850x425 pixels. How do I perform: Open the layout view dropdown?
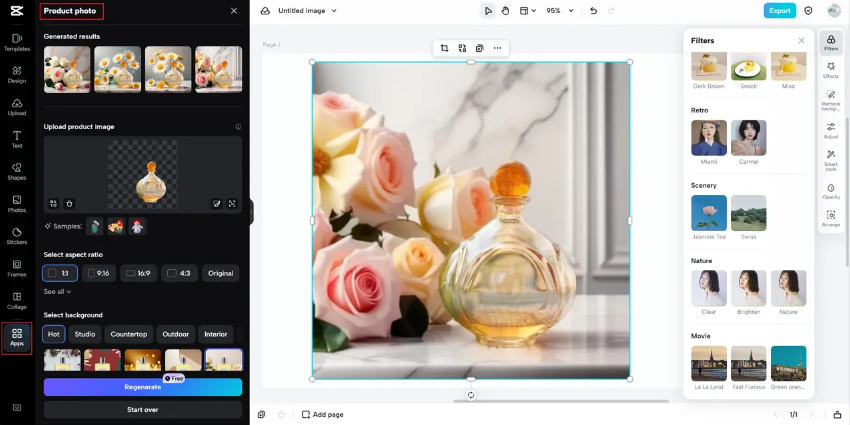point(527,11)
